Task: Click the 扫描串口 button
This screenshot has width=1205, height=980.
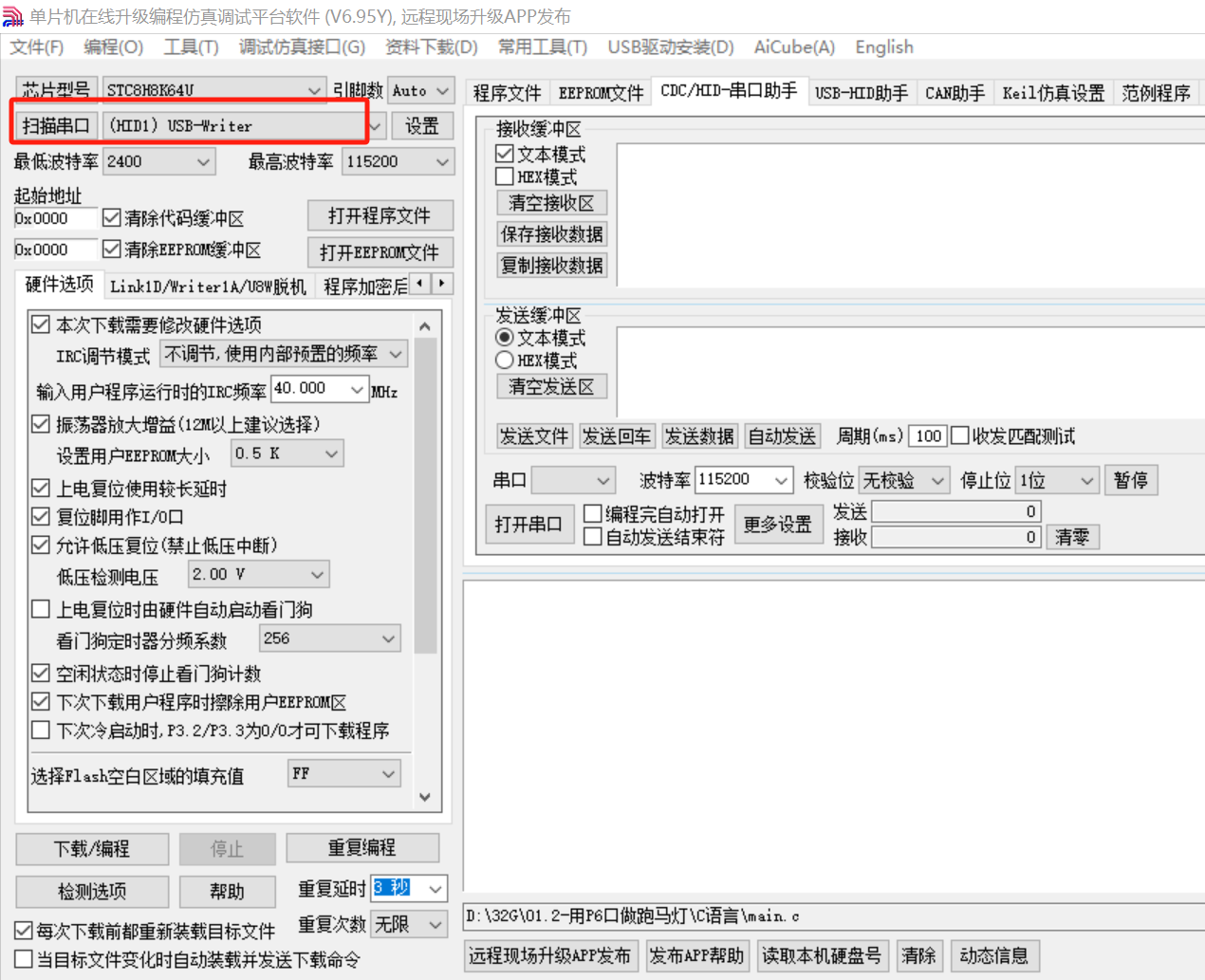Action: pyautogui.click(x=57, y=125)
